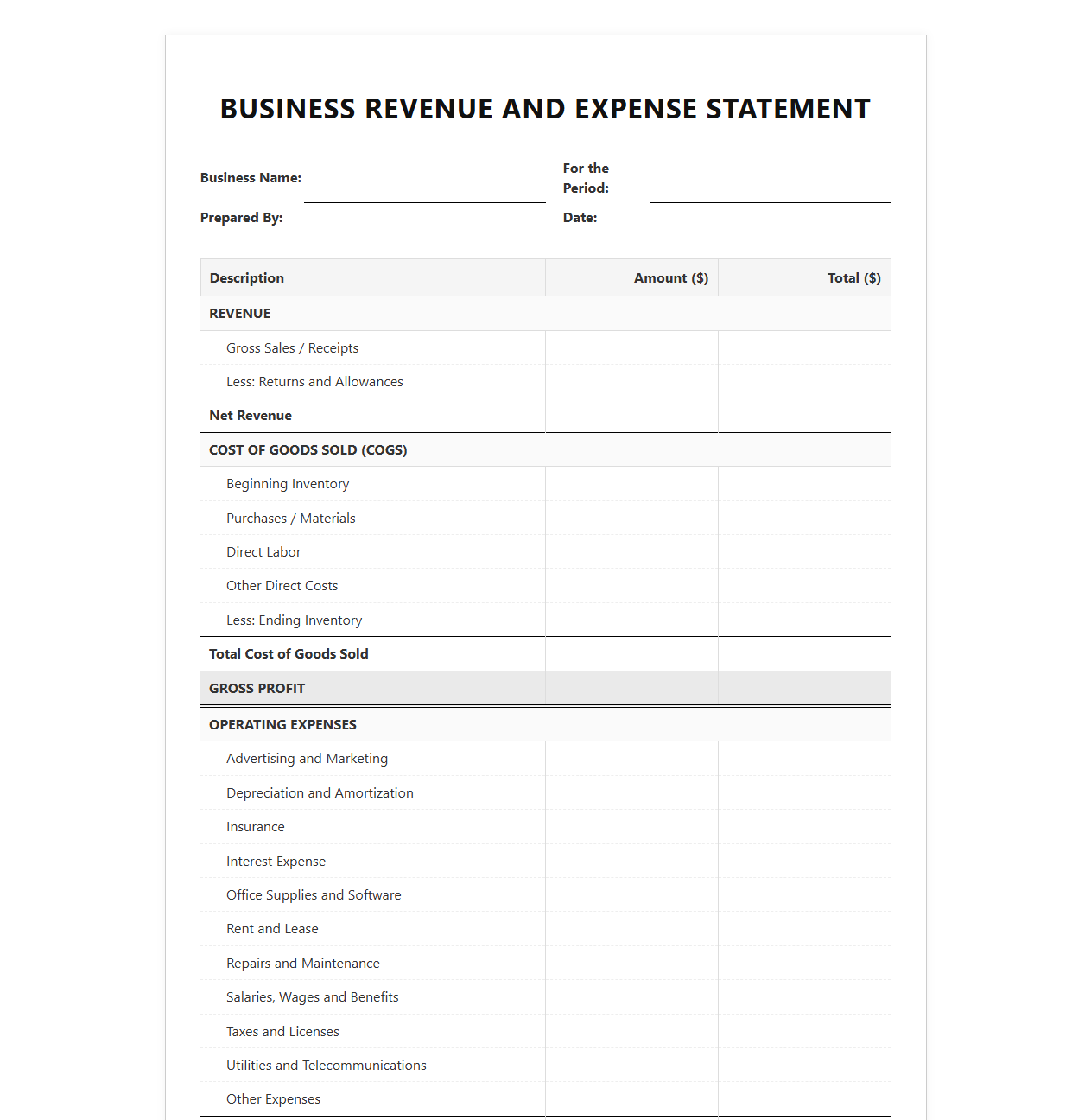The height and width of the screenshot is (1120, 1091).
Task: Click Amount cell for Office Supplies and Software
Action: pyautogui.click(x=631, y=895)
